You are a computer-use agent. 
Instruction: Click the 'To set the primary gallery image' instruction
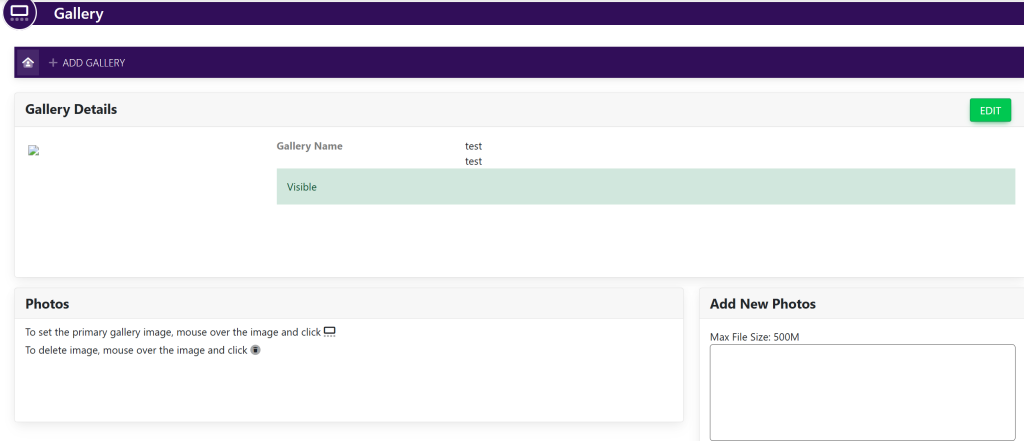pos(172,331)
